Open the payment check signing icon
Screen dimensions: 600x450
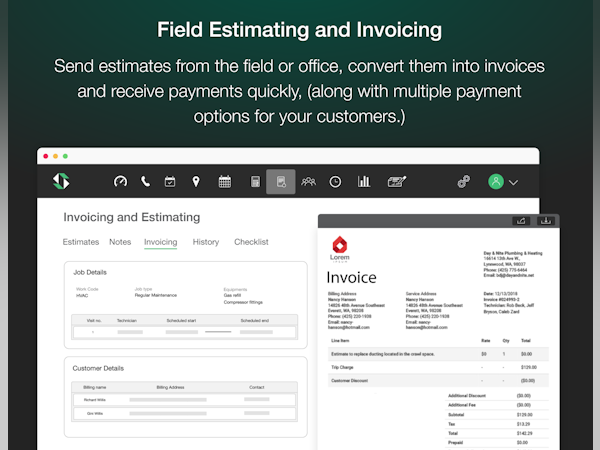click(x=397, y=181)
